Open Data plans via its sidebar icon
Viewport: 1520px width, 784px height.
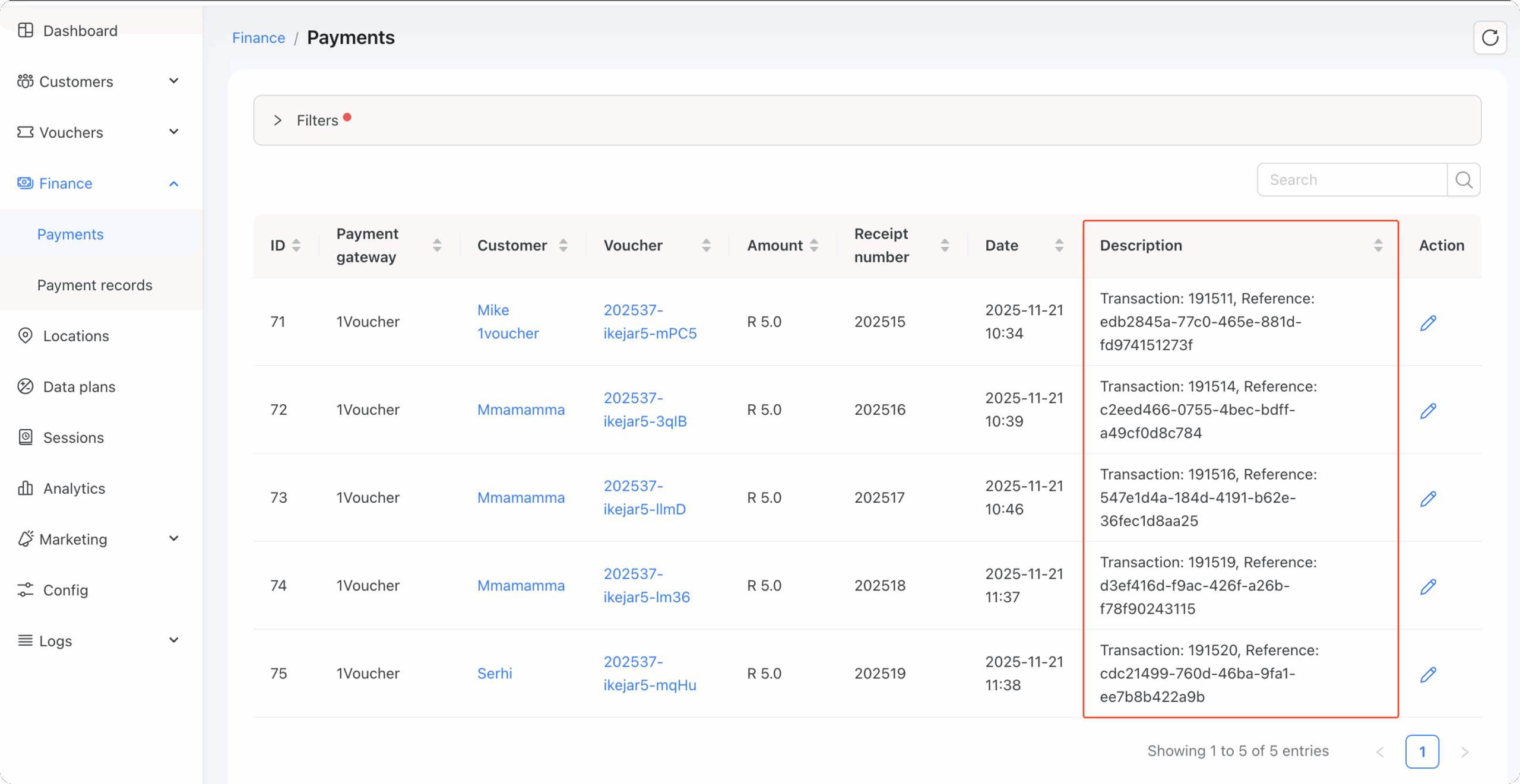pos(25,386)
